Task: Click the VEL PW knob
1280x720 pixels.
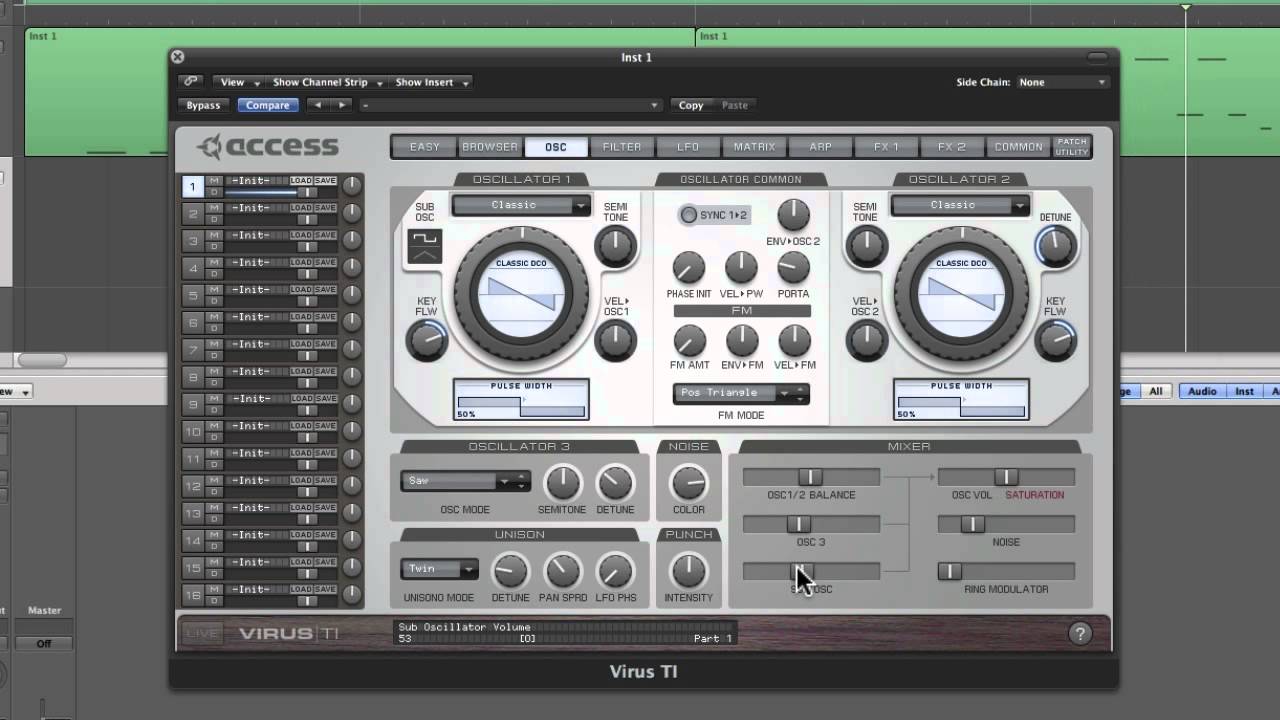Action: pyautogui.click(x=741, y=268)
